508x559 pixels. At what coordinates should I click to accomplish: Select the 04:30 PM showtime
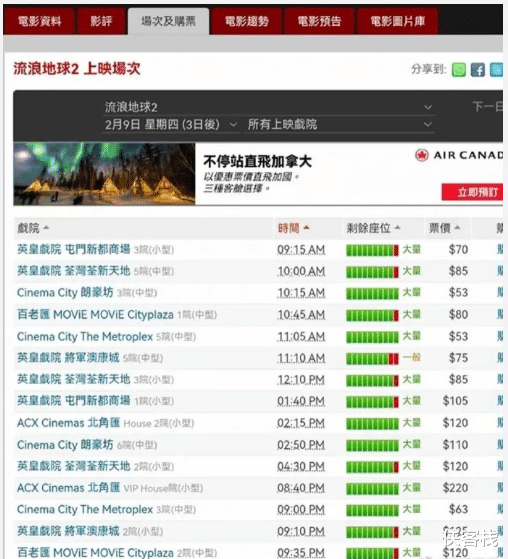coord(301,467)
